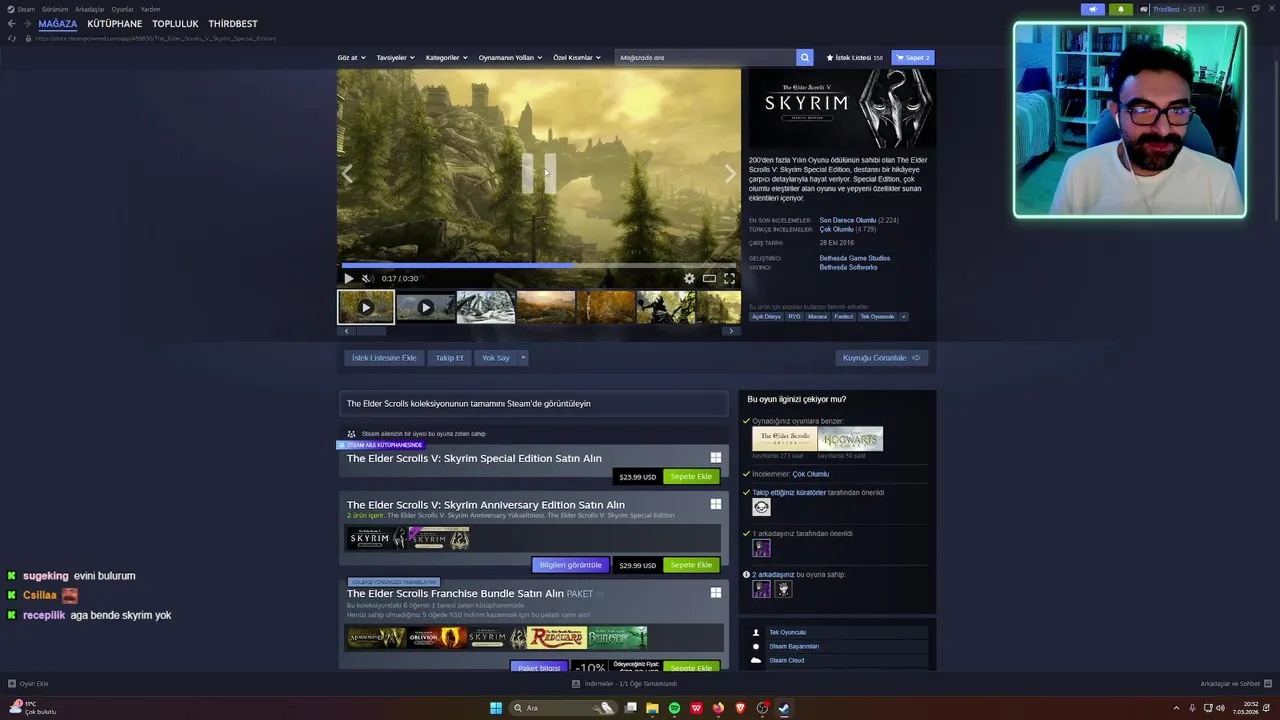Screen dimensions: 1280x720
Task: Open the TOPLULUK tab
Action: point(175,24)
